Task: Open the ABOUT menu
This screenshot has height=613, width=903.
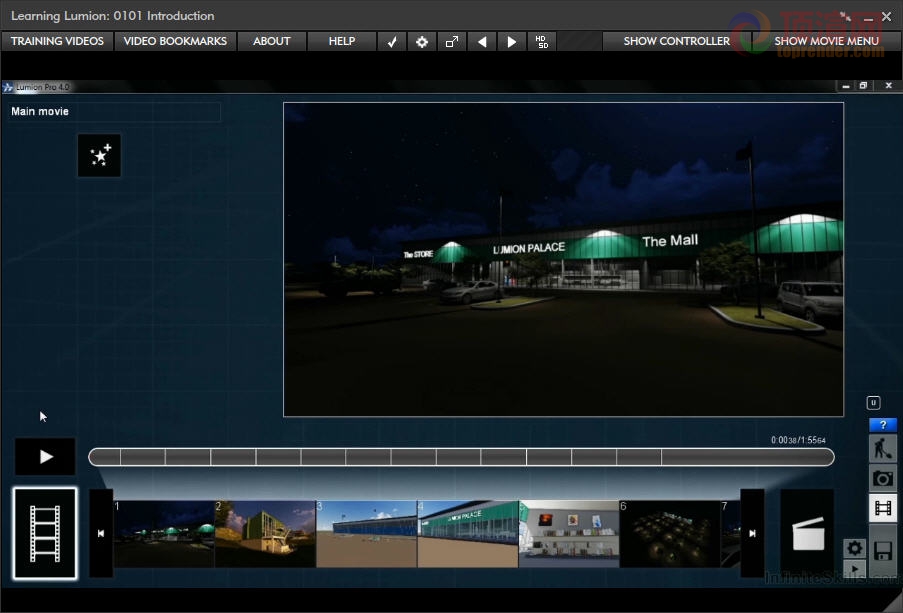Action: coord(271,41)
